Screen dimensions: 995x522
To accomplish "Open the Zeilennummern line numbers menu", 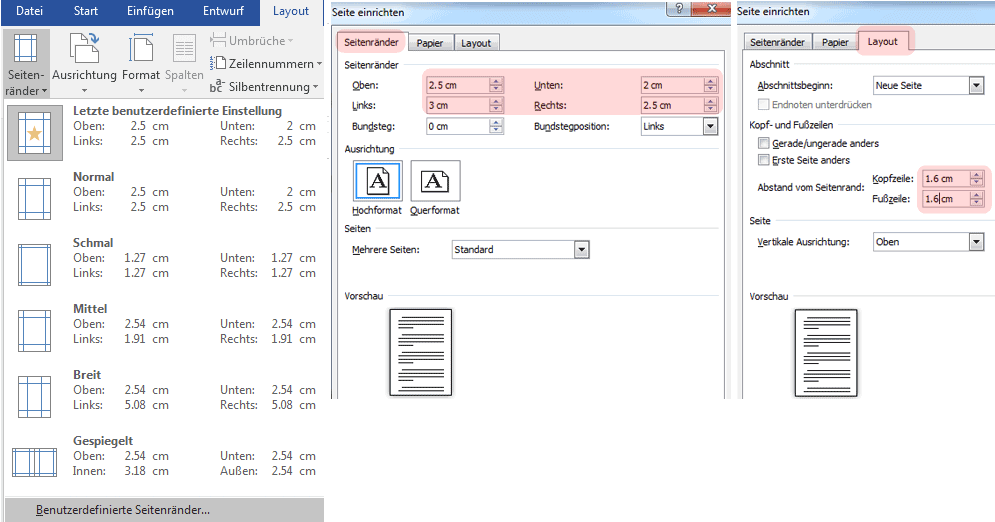I will (266, 63).
